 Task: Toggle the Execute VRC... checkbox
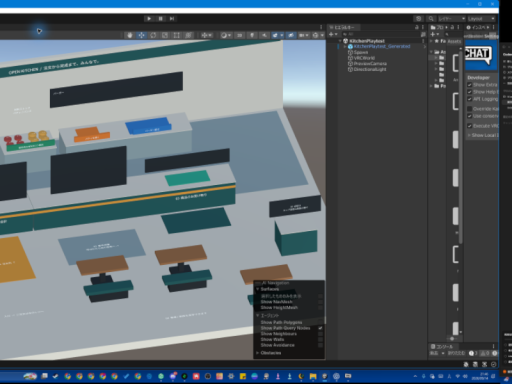click(x=470, y=126)
